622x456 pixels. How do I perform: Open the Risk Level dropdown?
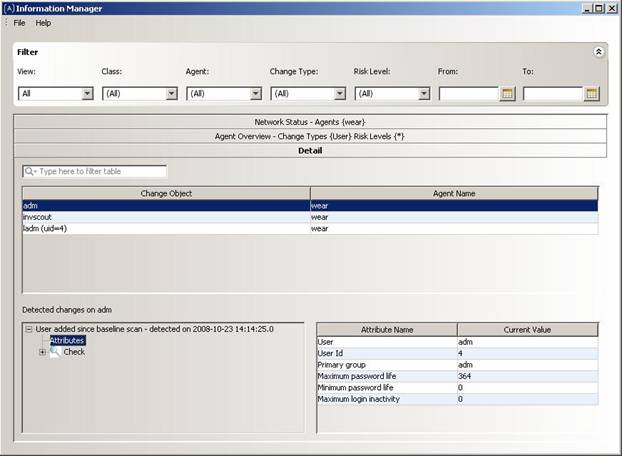[x=424, y=94]
